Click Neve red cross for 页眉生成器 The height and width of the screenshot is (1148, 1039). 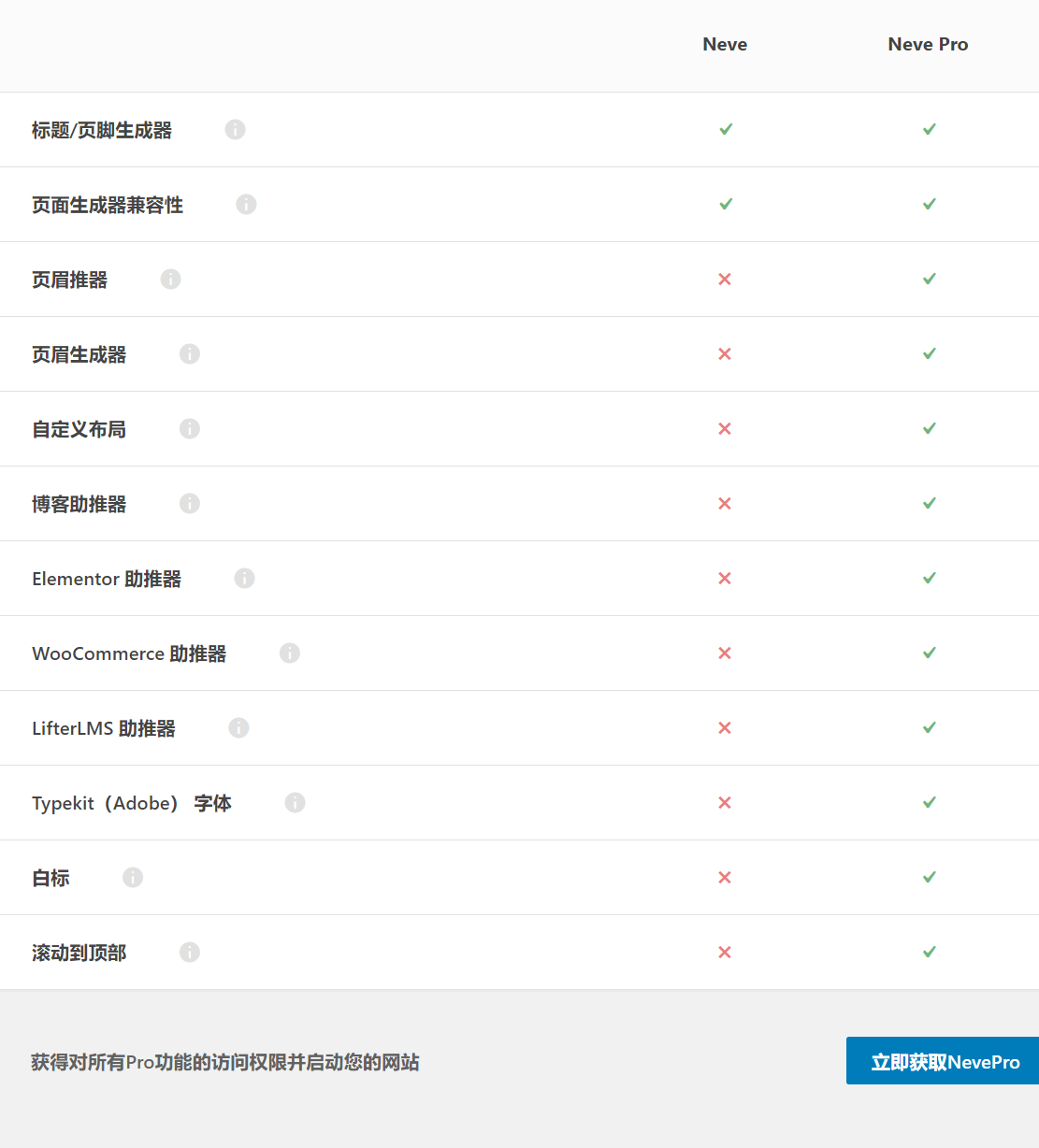pyautogui.click(x=725, y=353)
